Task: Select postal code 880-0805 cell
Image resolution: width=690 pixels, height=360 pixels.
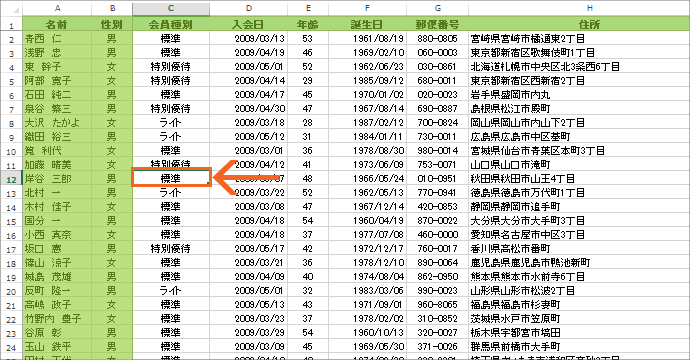Action: click(x=437, y=38)
